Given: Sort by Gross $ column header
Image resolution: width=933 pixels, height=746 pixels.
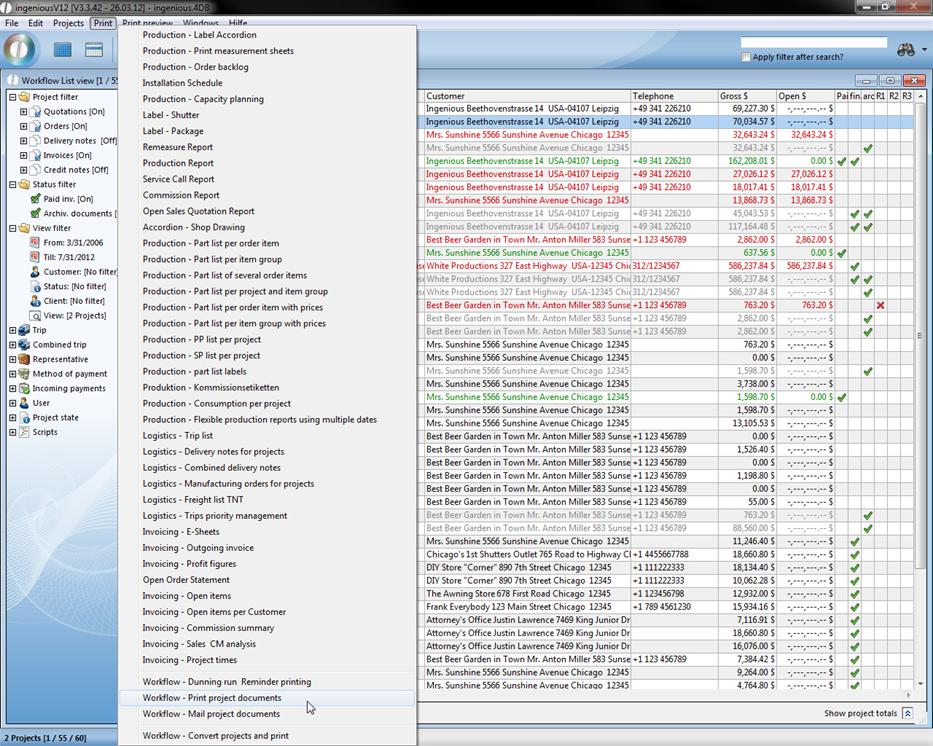Looking at the screenshot, I should tap(733, 96).
